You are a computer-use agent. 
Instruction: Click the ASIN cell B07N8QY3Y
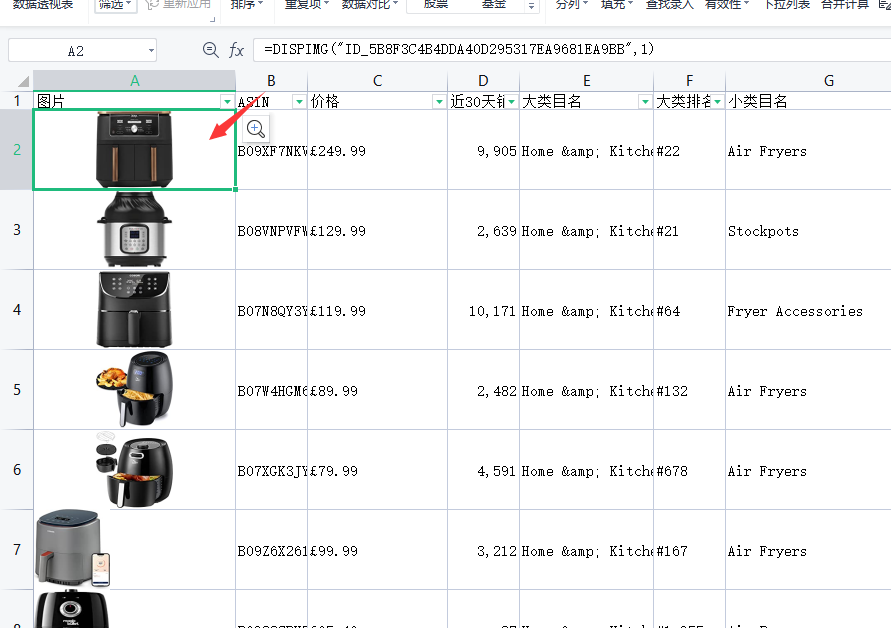[x=272, y=311]
